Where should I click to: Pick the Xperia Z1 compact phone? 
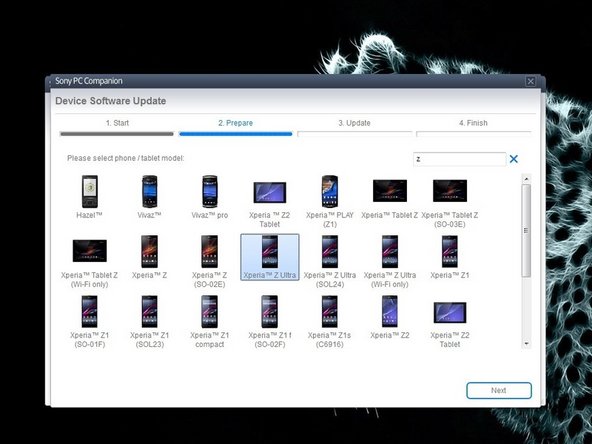click(x=210, y=311)
